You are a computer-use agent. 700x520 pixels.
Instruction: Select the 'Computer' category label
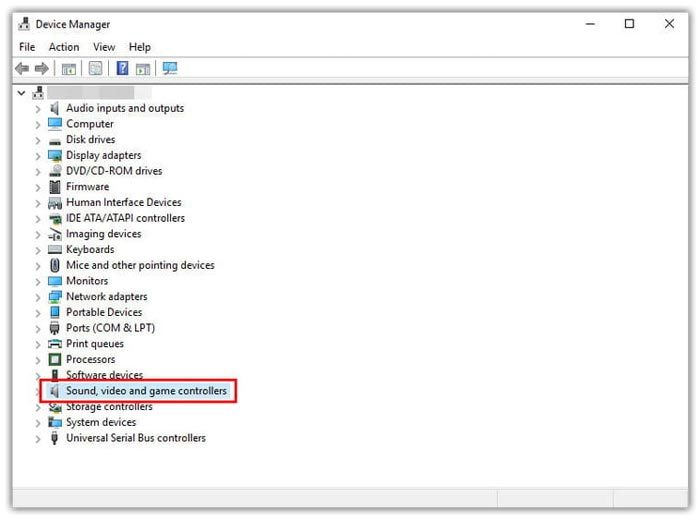(90, 124)
